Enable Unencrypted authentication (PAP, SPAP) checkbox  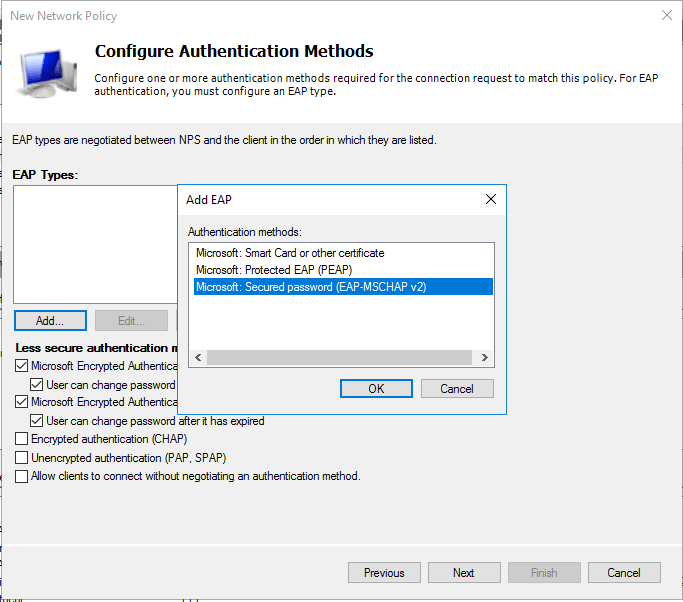click(x=21, y=457)
